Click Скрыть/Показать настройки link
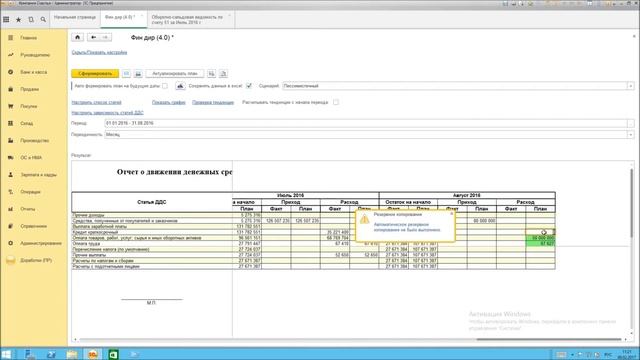The image size is (640, 360). (x=99, y=52)
